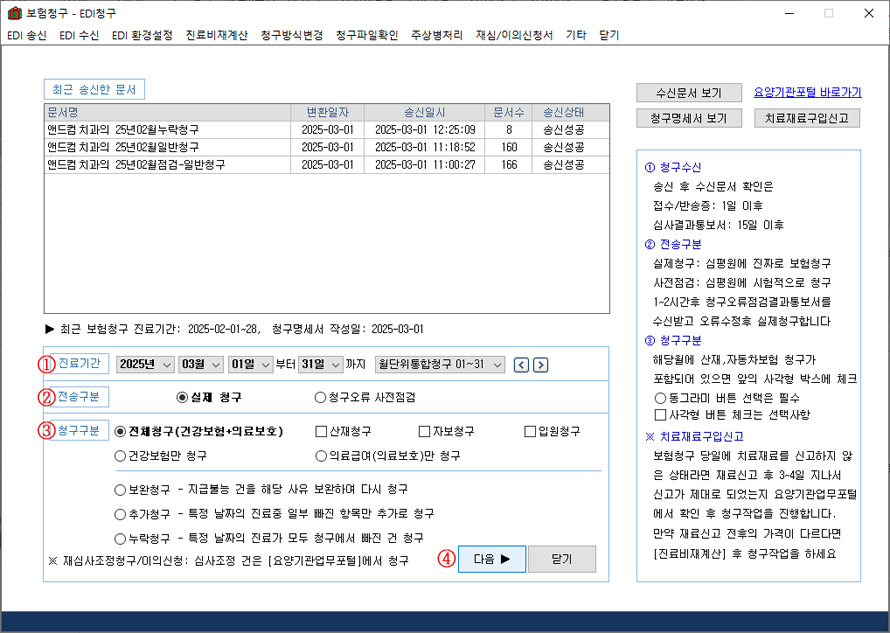The image size is (890, 633).
Task: Tick the 입원청구 checkbox
Action: pyautogui.click(x=531, y=432)
